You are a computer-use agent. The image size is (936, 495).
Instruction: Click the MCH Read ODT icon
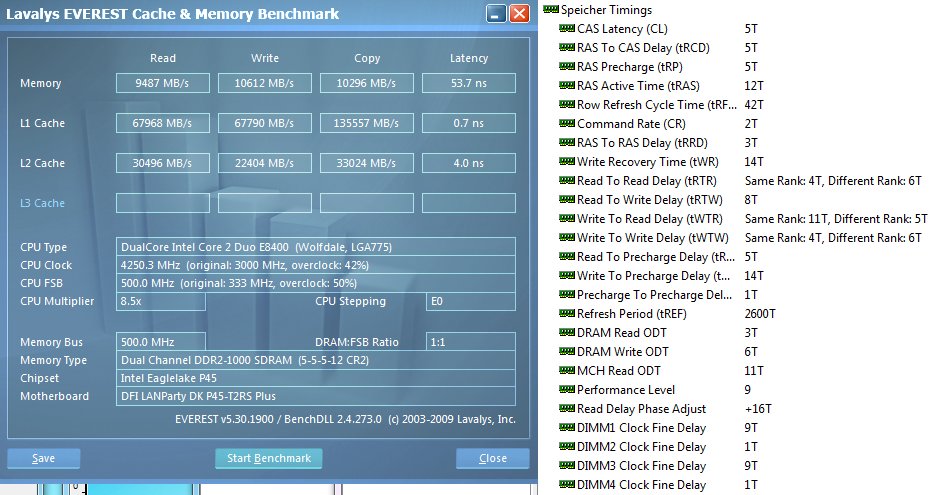coord(566,371)
